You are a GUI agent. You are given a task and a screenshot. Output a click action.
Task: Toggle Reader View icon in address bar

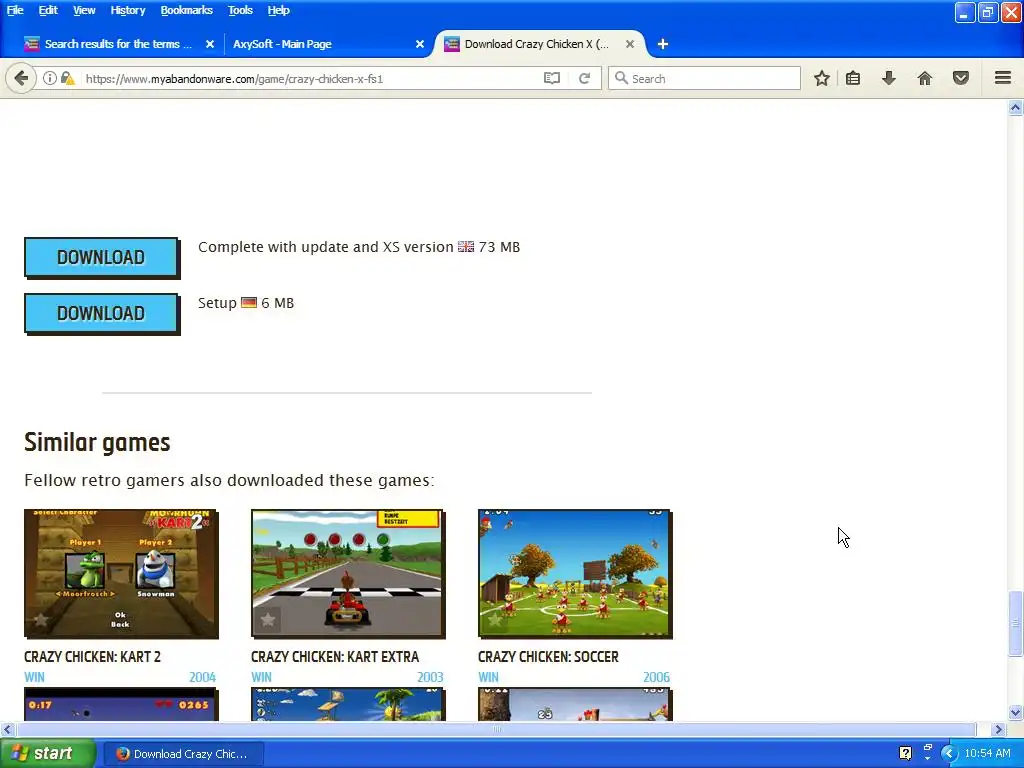552,78
